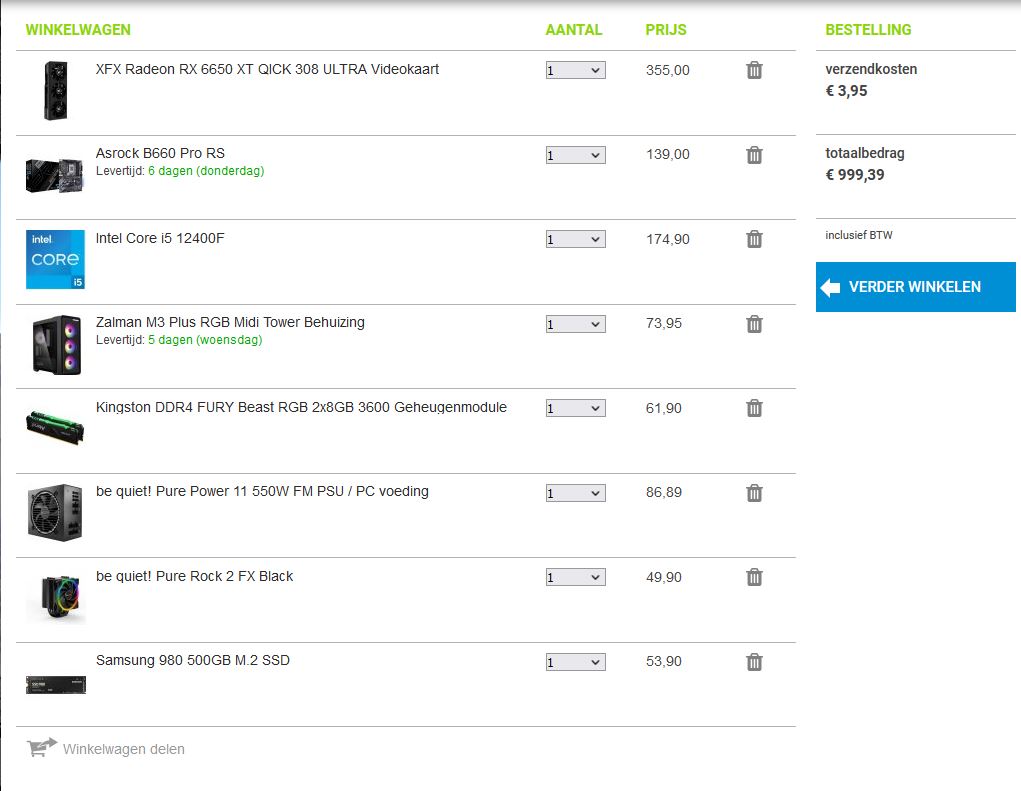
Task: Open the Samsung 980 500GB M.2 SSD link
Action: point(193,660)
